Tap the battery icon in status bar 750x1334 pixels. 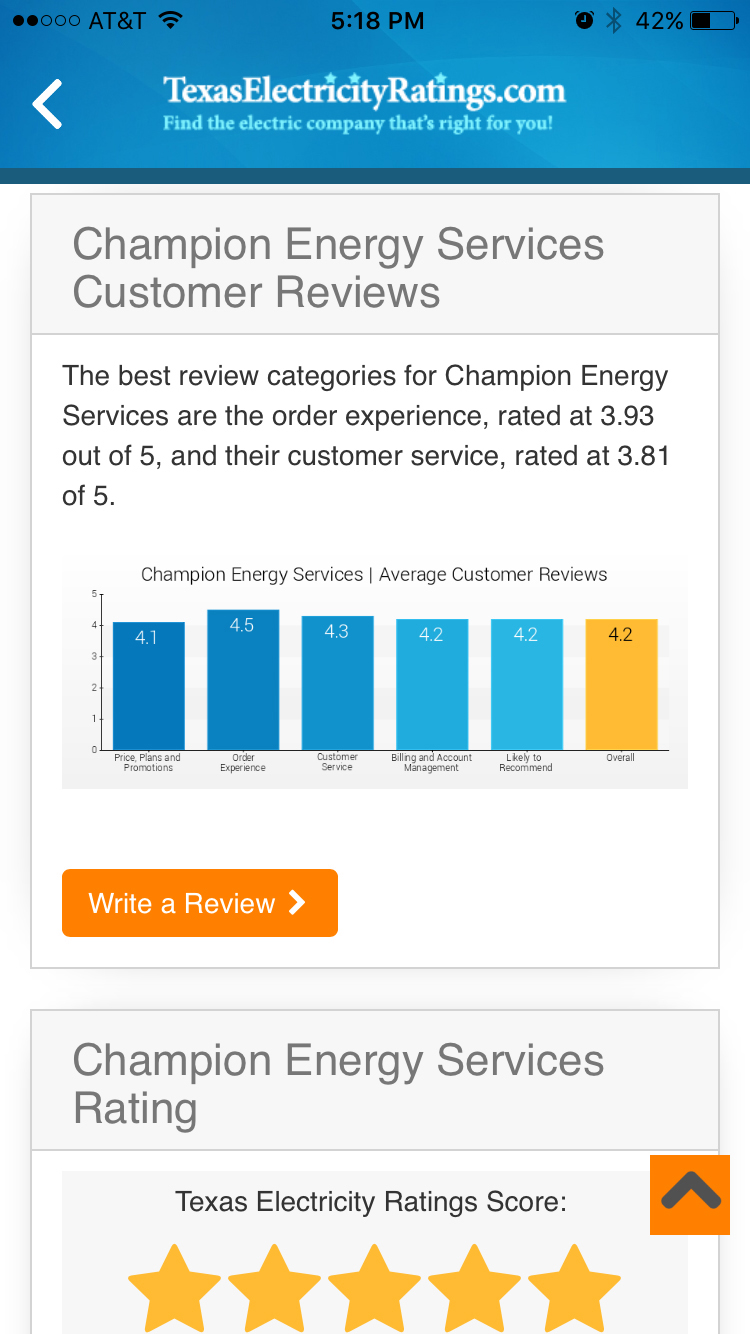(x=714, y=21)
